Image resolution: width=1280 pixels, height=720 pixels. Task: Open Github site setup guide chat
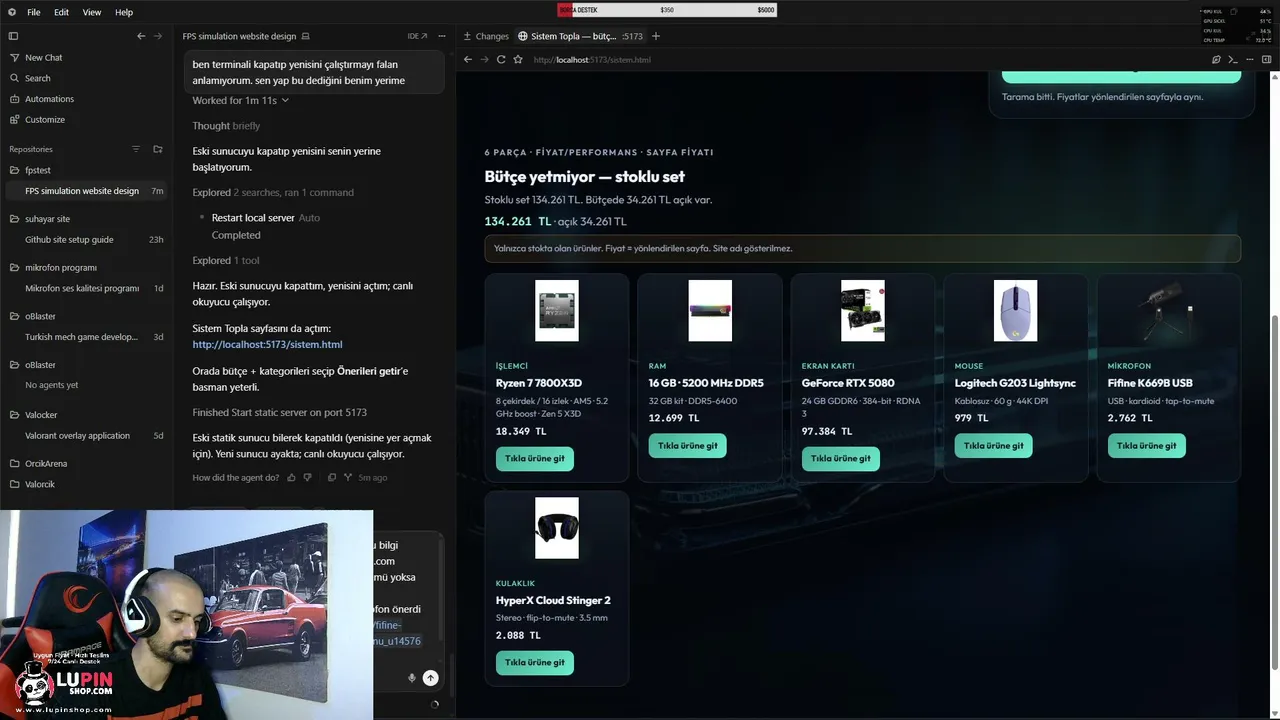tap(86, 239)
